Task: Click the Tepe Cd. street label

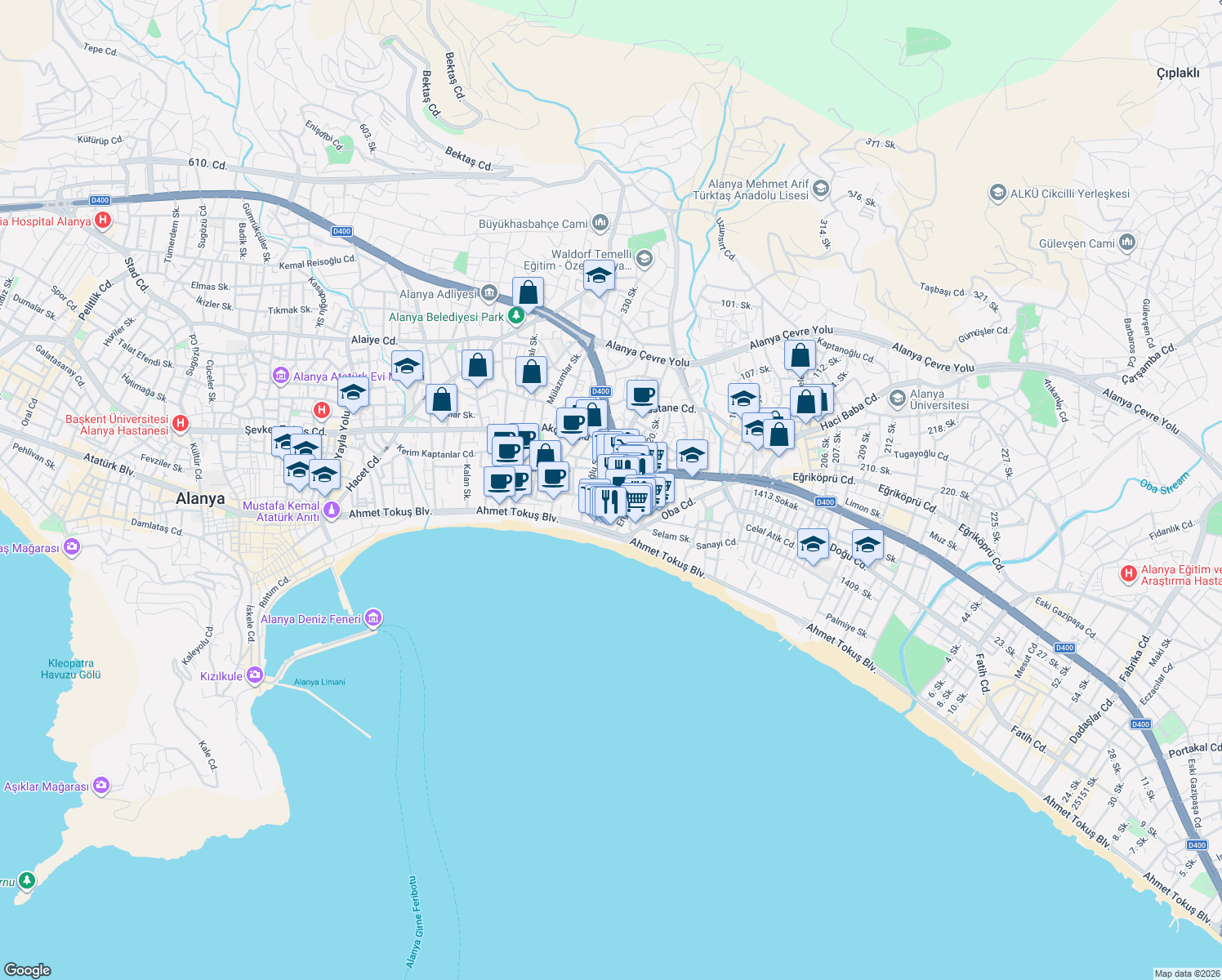Action: (100, 50)
